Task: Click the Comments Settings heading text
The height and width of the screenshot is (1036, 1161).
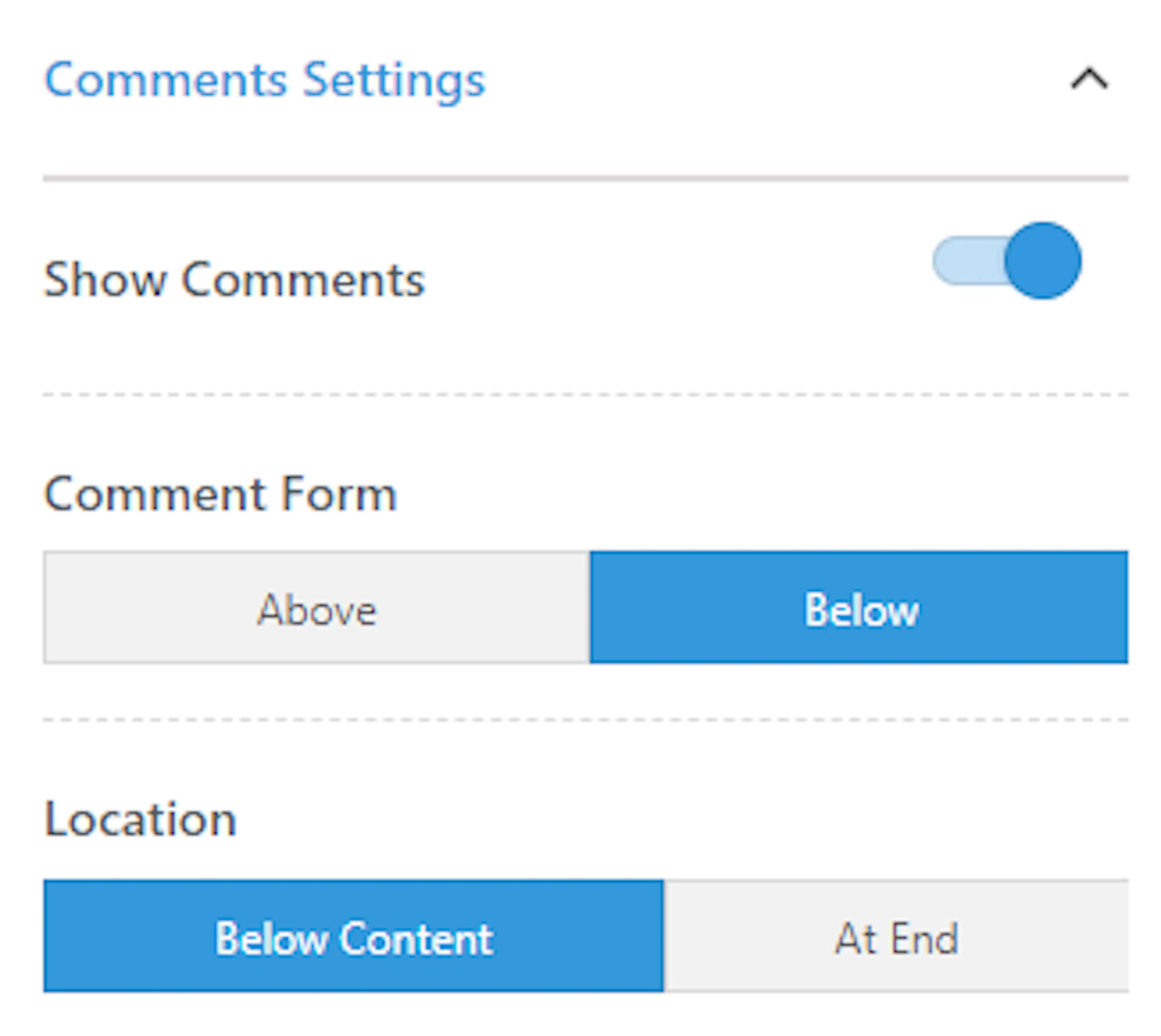Action: (x=265, y=81)
